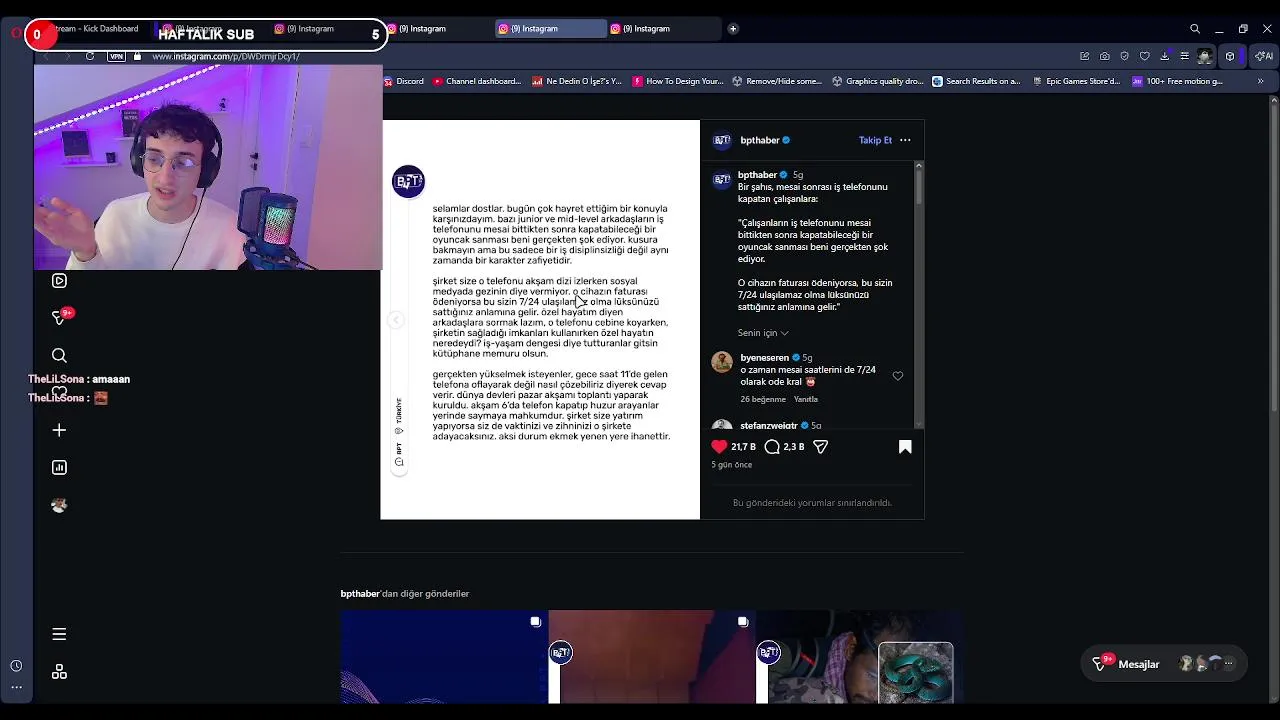Open the Graphics quality dro bookmark
1280x720 pixels.
pyautogui.click(x=878, y=81)
